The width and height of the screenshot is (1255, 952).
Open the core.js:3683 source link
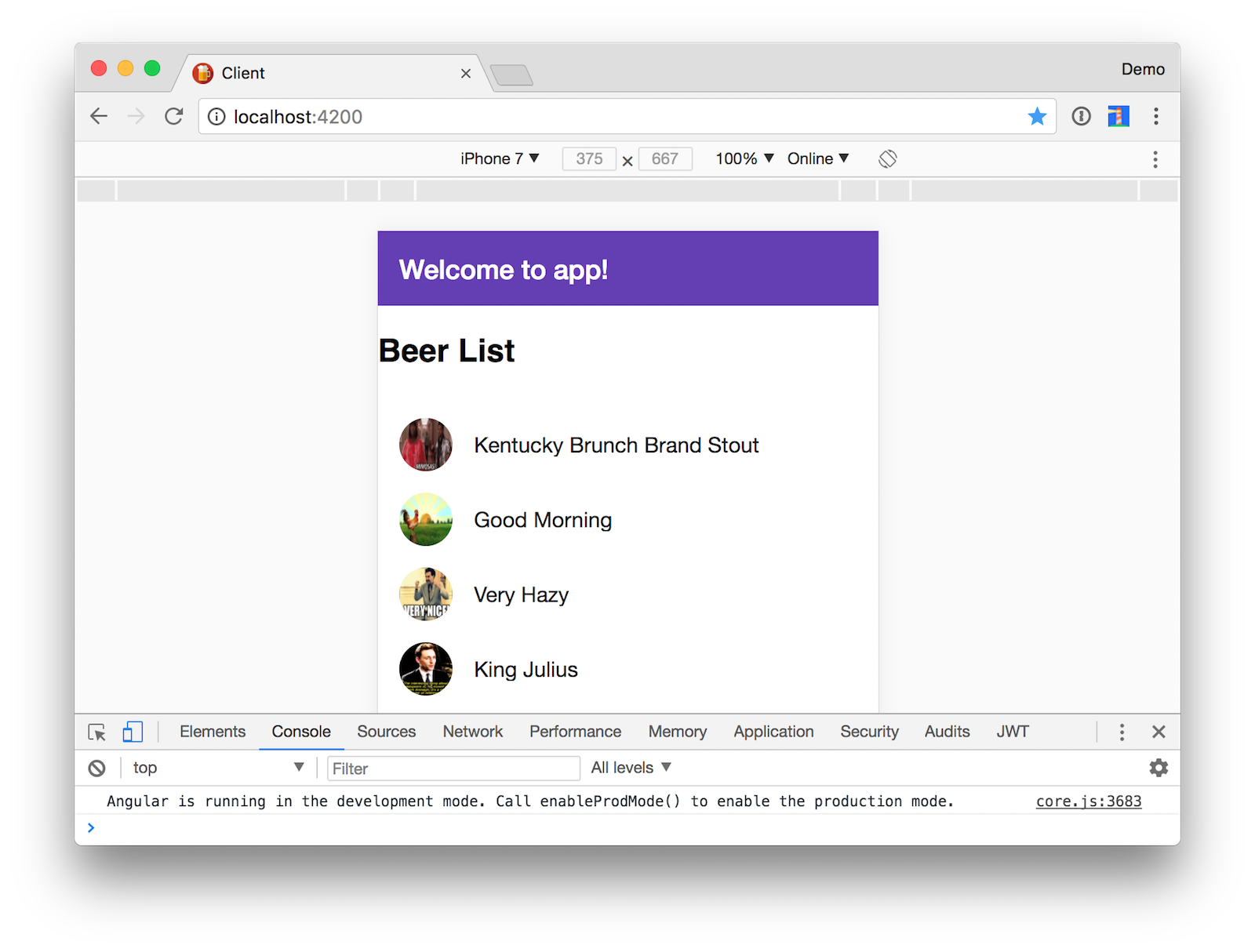(x=1088, y=801)
